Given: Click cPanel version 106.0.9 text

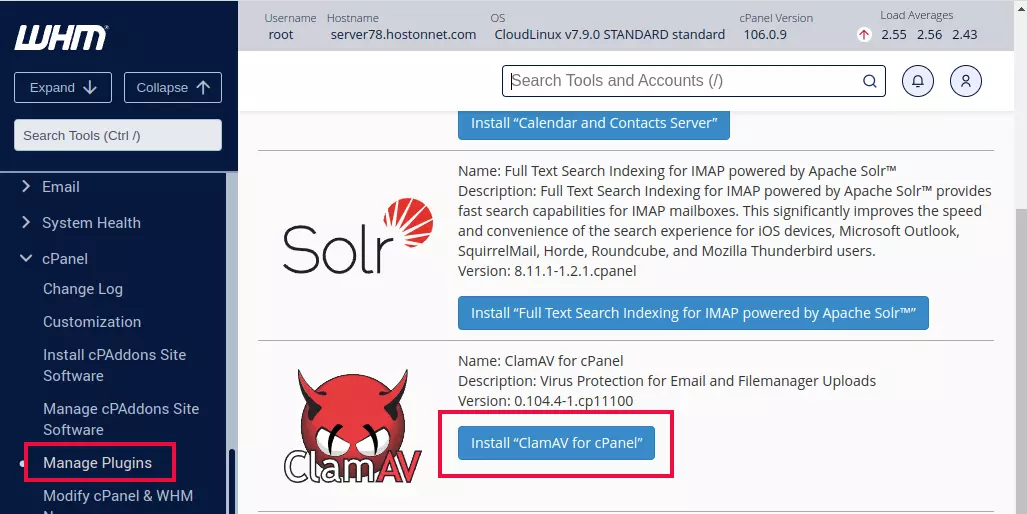Looking at the screenshot, I should pos(765,35).
